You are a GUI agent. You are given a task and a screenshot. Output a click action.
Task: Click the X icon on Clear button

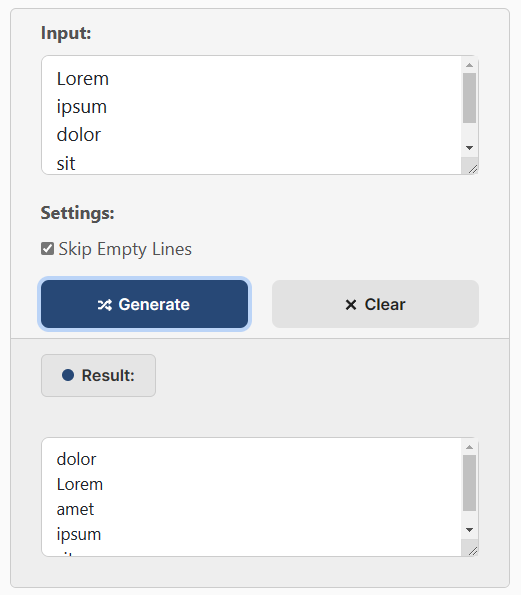coord(351,304)
